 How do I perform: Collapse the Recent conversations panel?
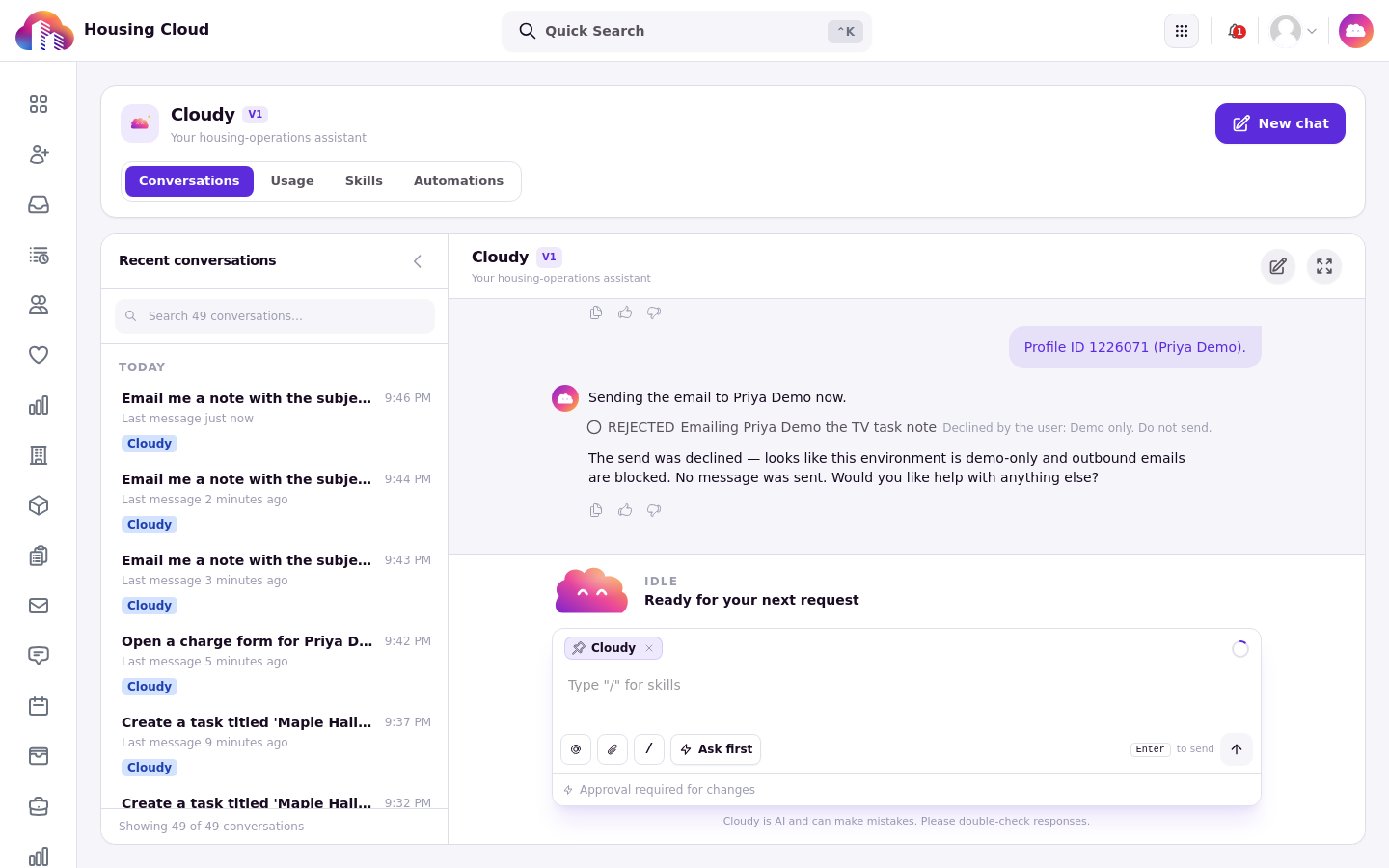pyautogui.click(x=418, y=261)
